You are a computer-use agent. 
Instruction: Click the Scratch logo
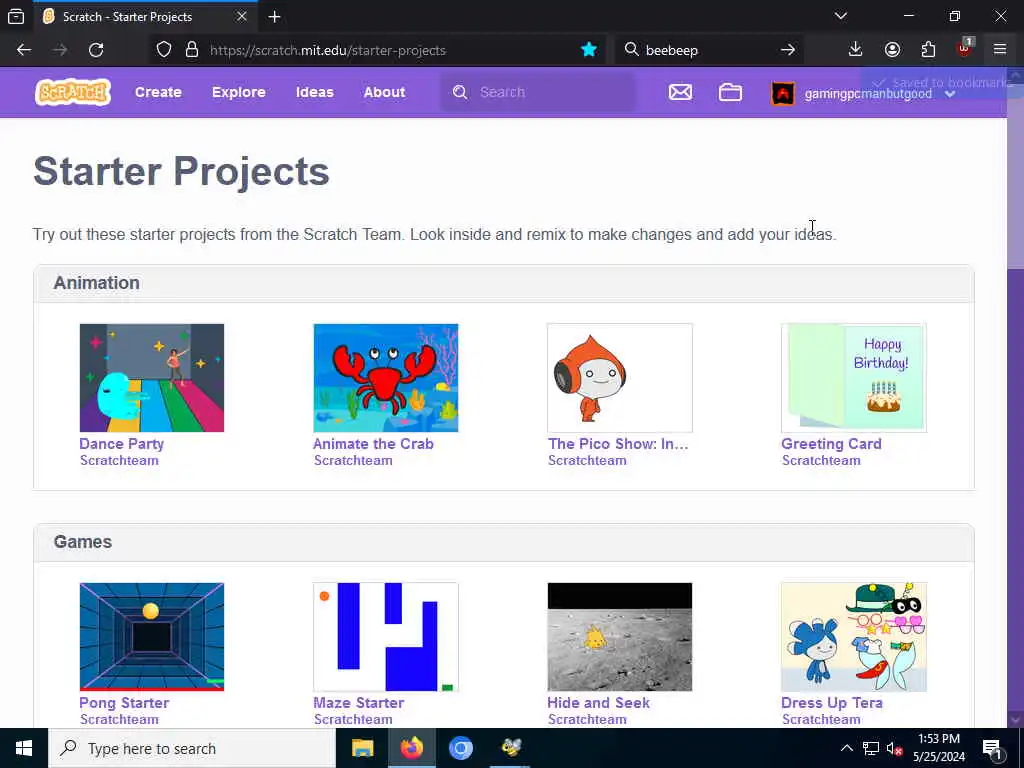pyautogui.click(x=73, y=92)
